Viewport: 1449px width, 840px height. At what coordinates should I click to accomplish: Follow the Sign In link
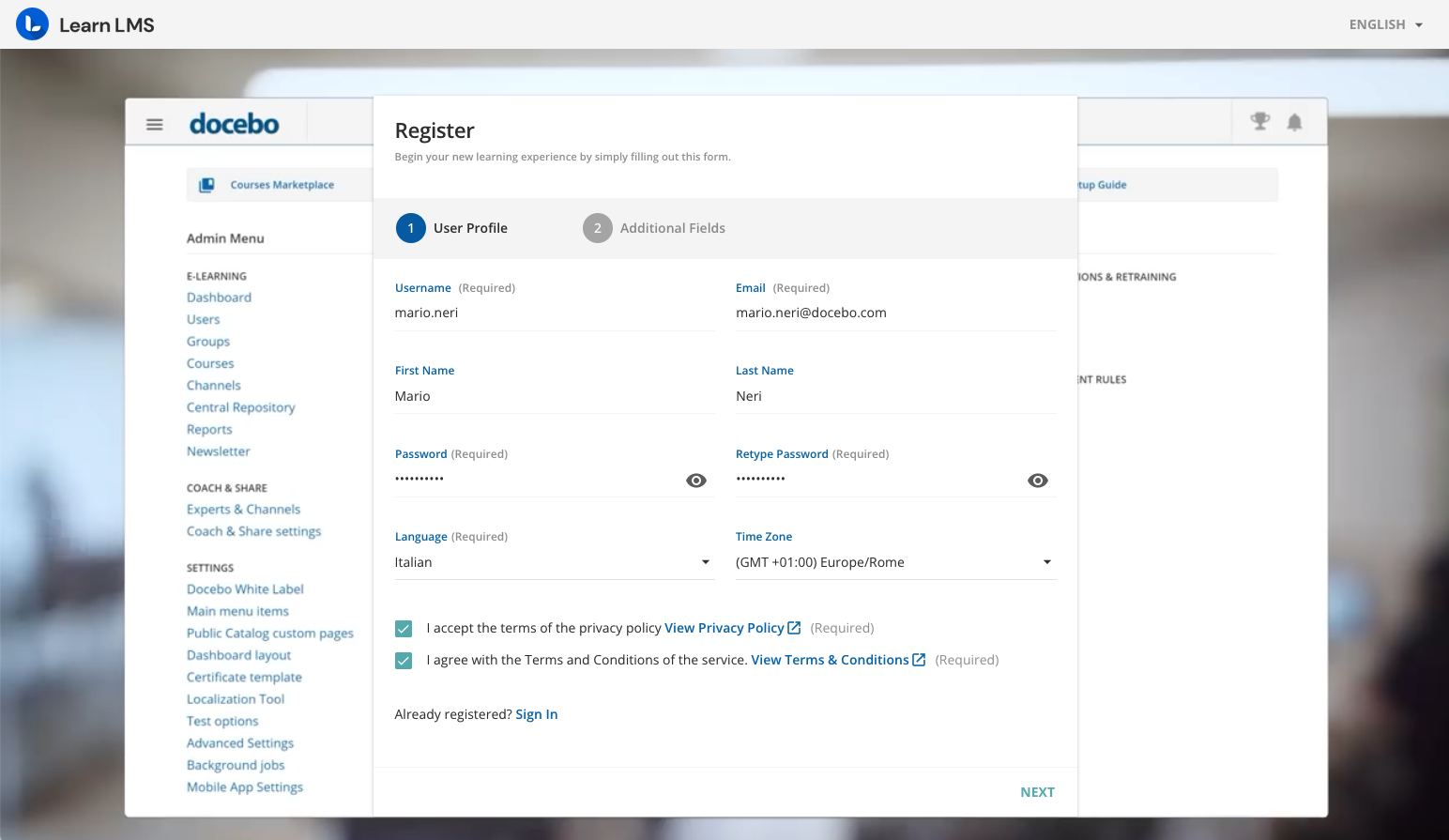(x=536, y=714)
